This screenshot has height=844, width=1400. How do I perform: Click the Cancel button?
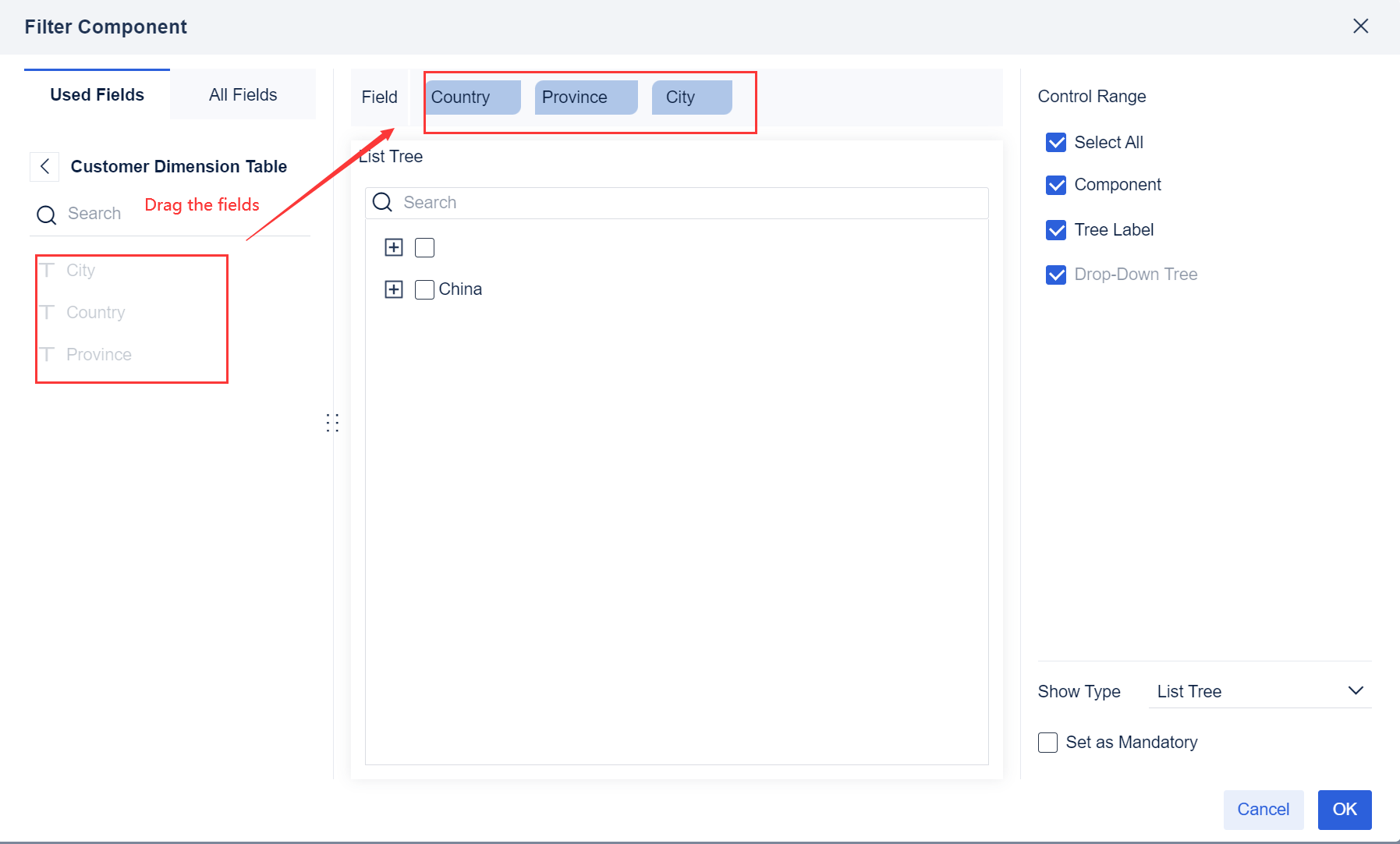(x=1263, y=810)
